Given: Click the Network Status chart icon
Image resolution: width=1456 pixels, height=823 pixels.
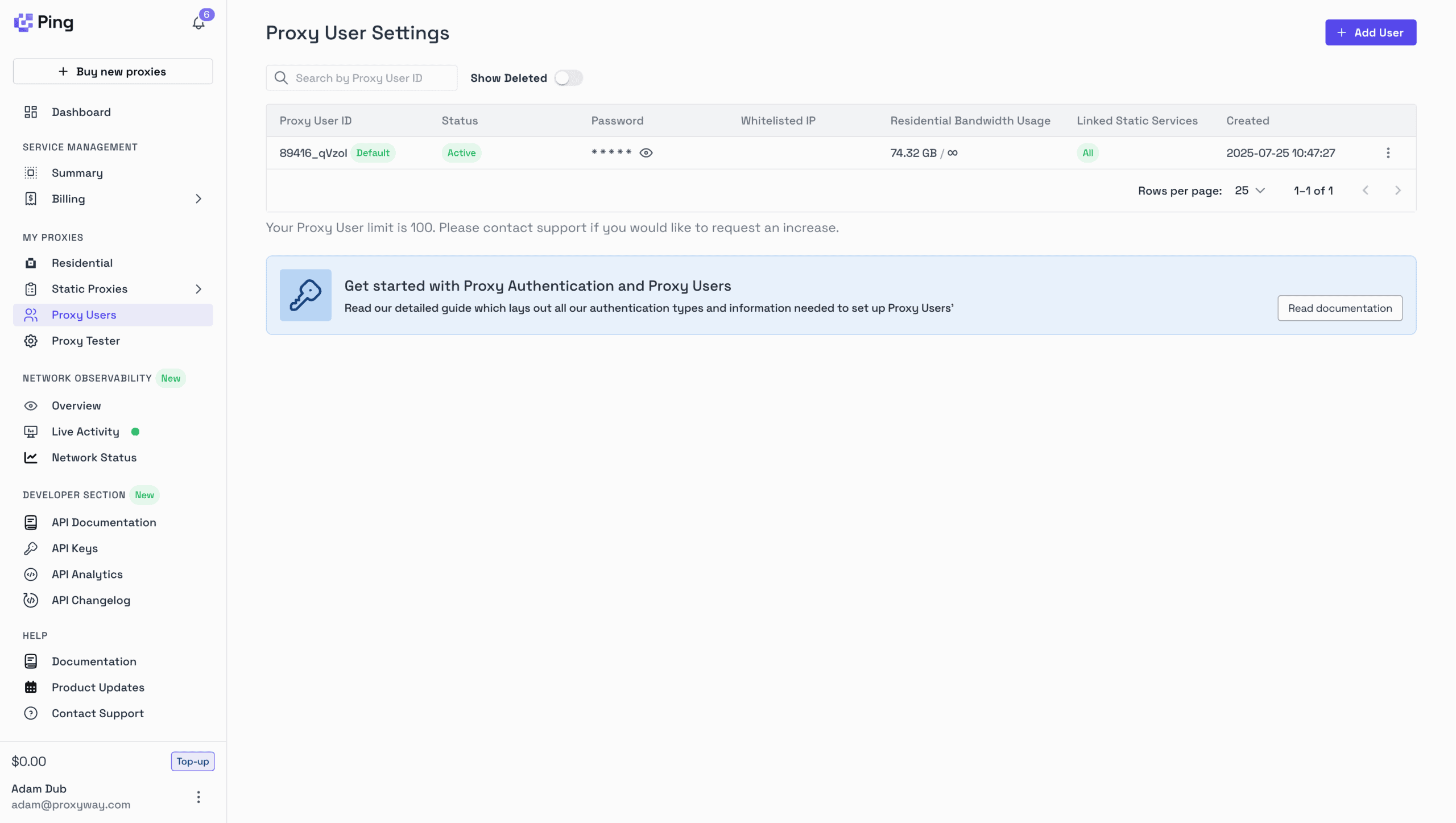Looking at the screenshot, I should [31, 458].
